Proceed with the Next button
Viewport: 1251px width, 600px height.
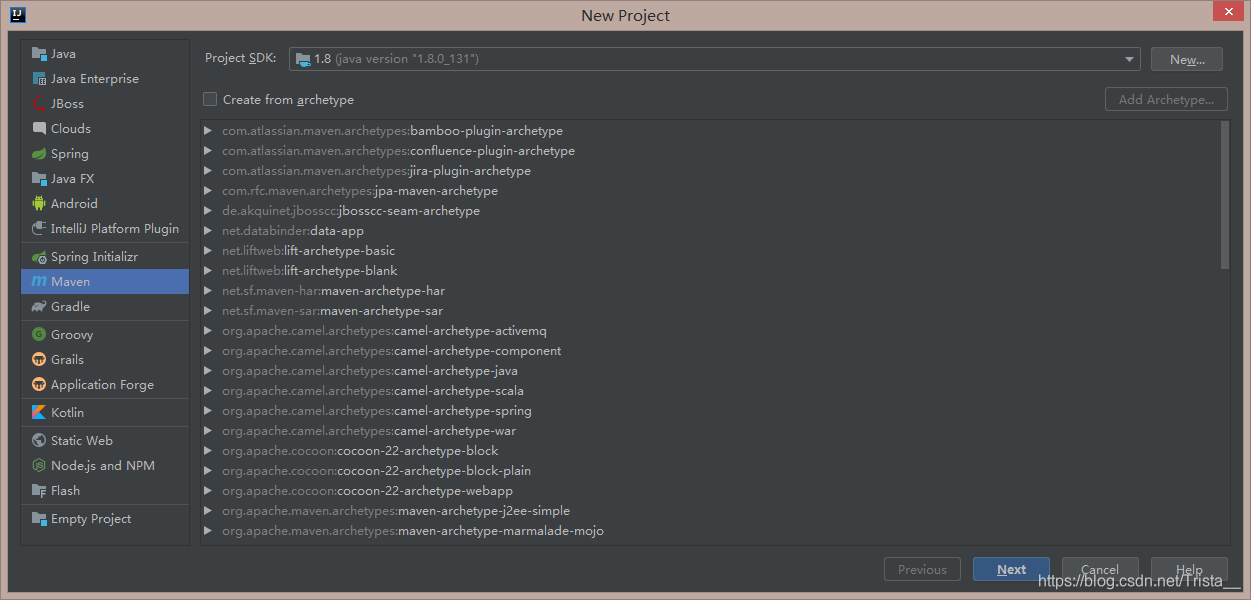[1011, 569]
